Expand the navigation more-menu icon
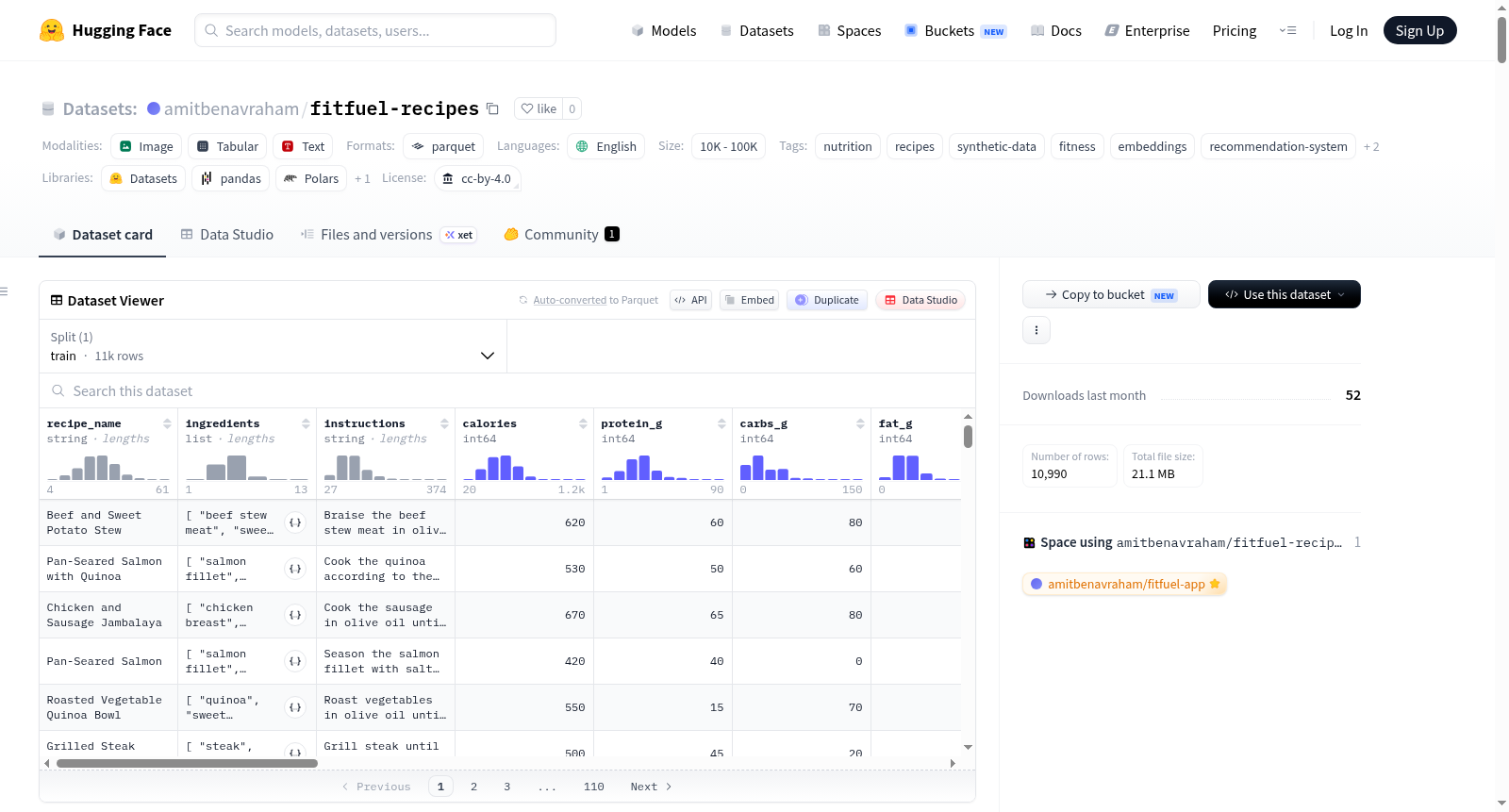The image size is (1509, 812). [1287, 30]
